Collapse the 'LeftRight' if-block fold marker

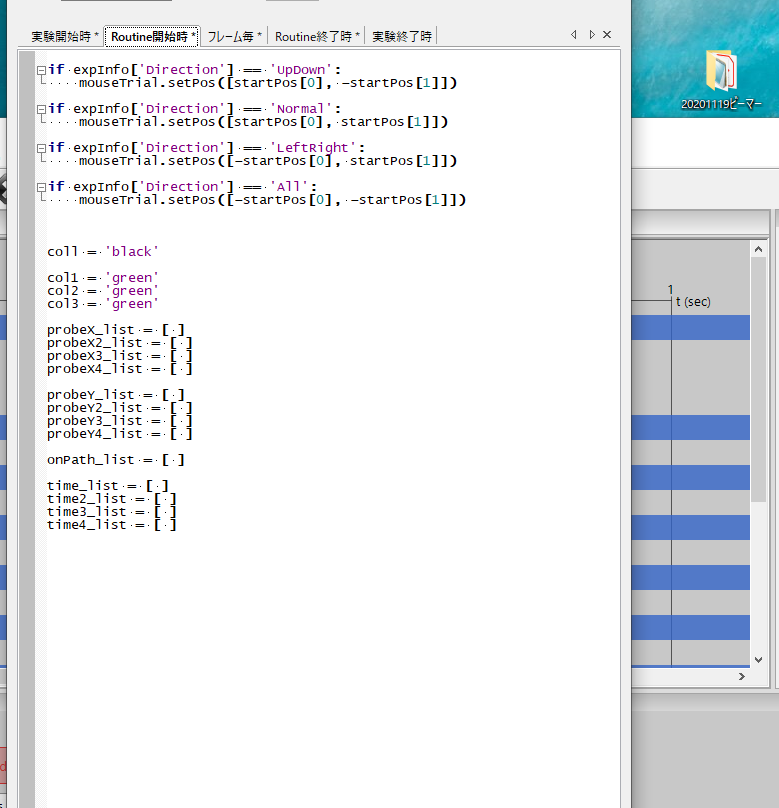pyautogui.click(x=40, y=148)
